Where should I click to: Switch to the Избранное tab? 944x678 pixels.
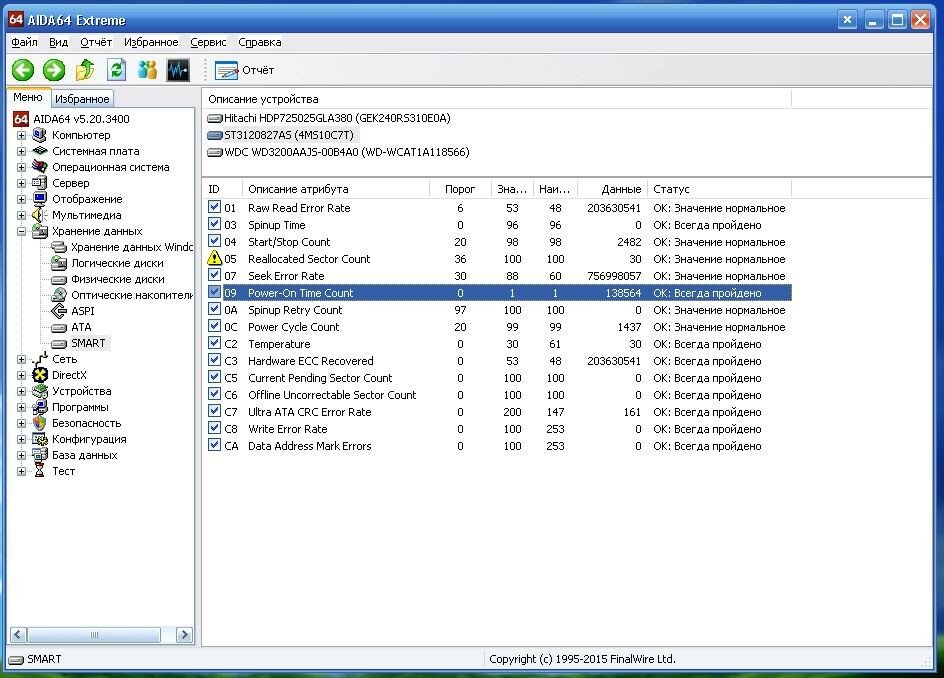82,99
